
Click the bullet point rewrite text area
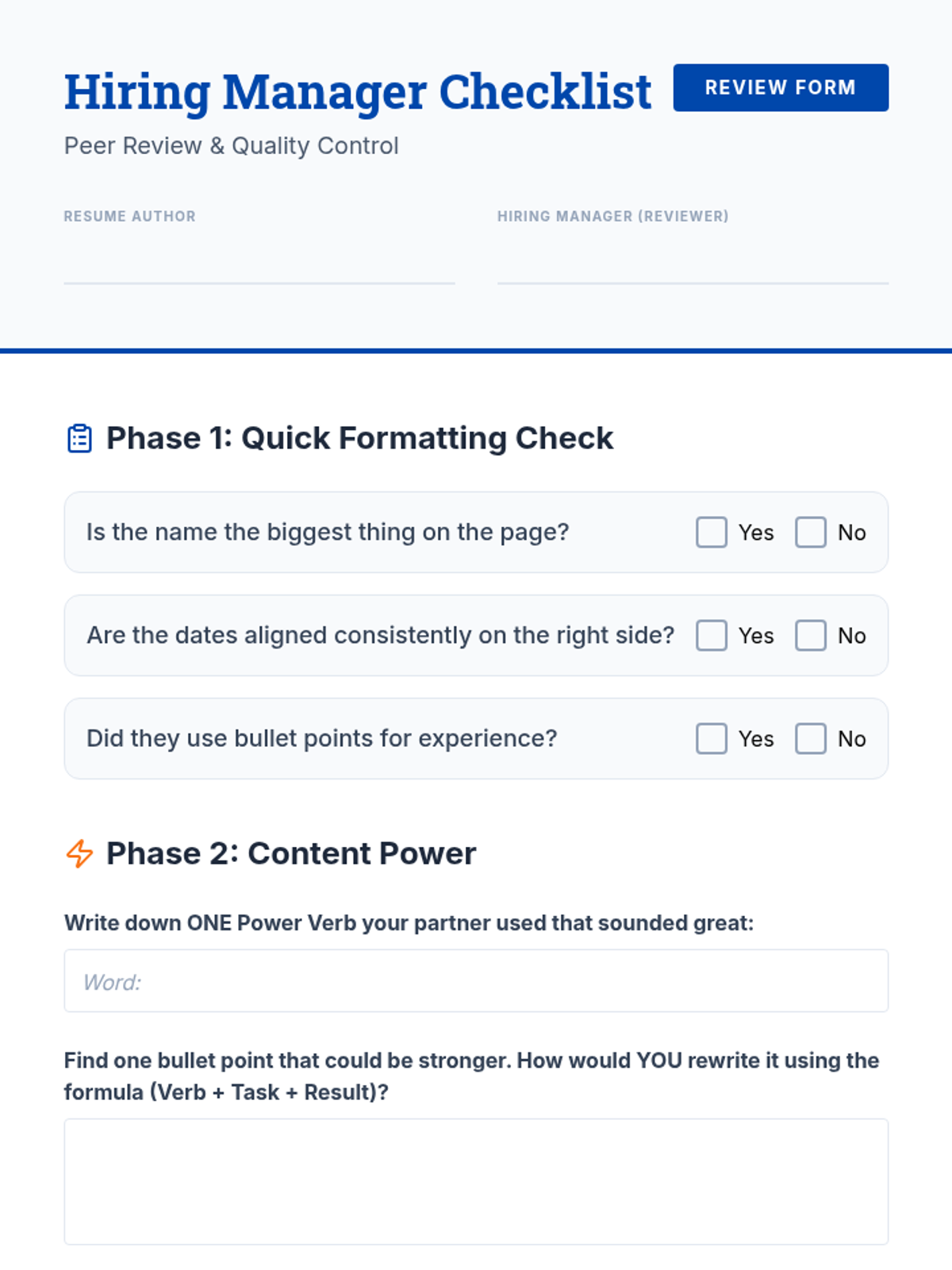click(x=476, y=1181)
